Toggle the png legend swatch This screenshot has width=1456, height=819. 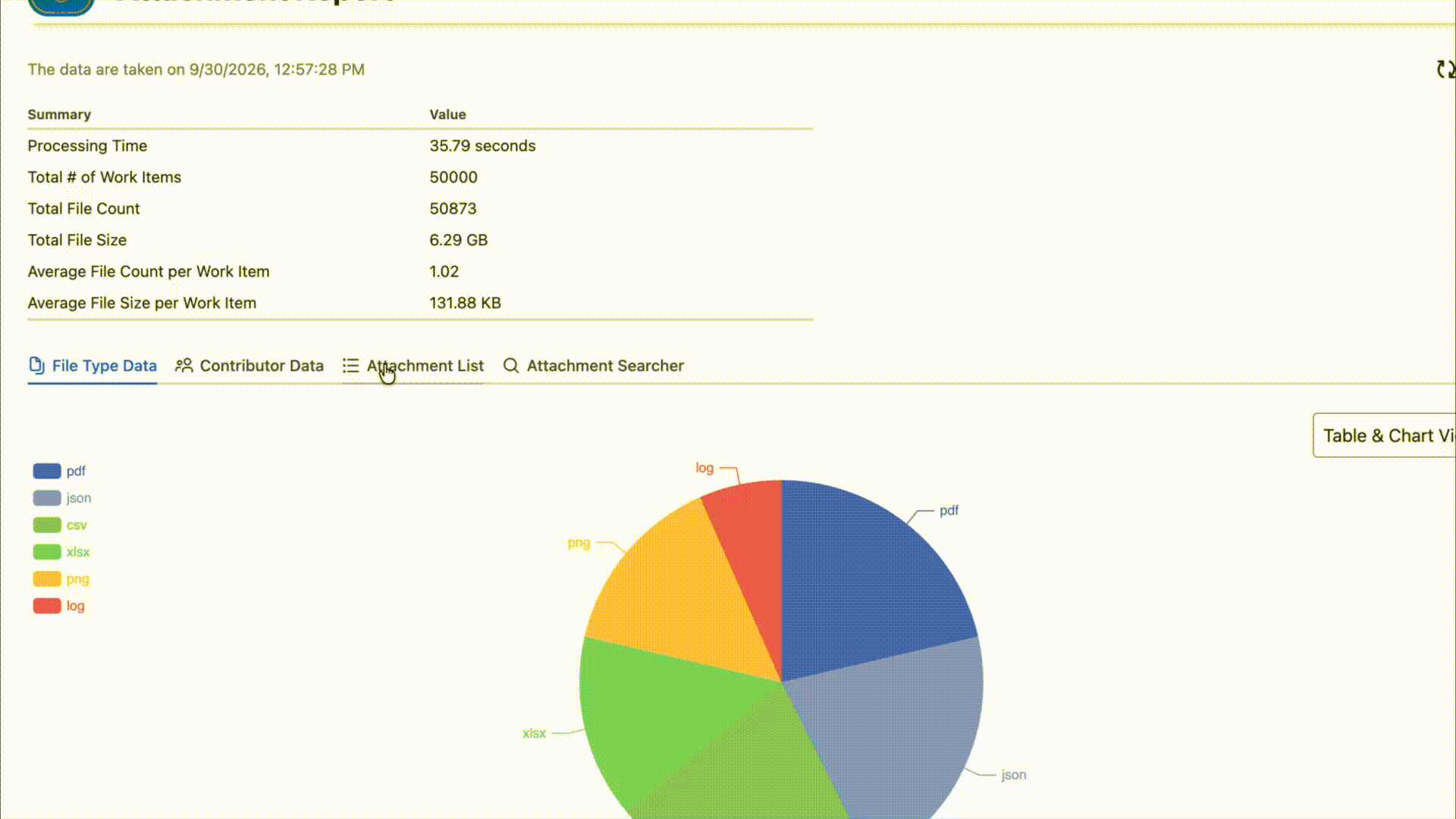point(47,579)
